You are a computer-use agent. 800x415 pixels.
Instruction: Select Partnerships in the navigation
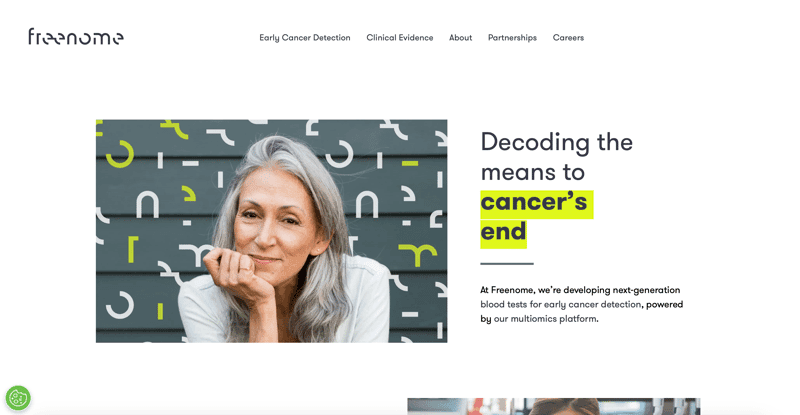[512, 38]
